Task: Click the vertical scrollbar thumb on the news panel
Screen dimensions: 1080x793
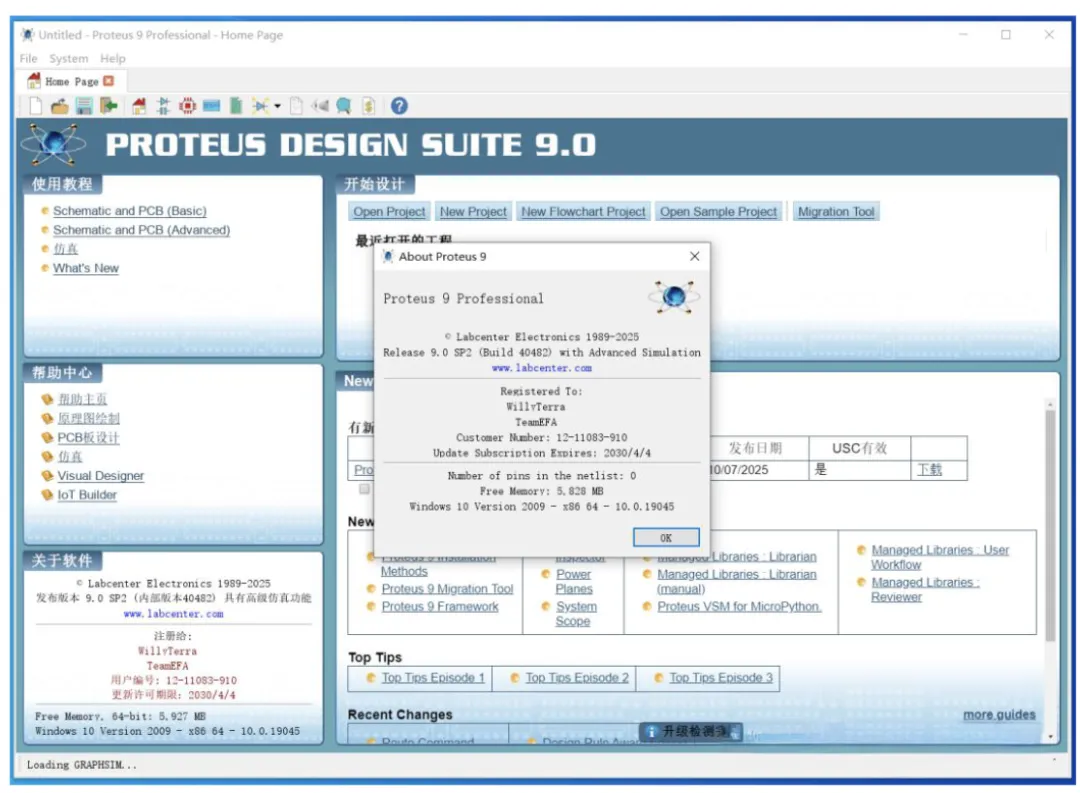Action: [x=1050, y=526]
